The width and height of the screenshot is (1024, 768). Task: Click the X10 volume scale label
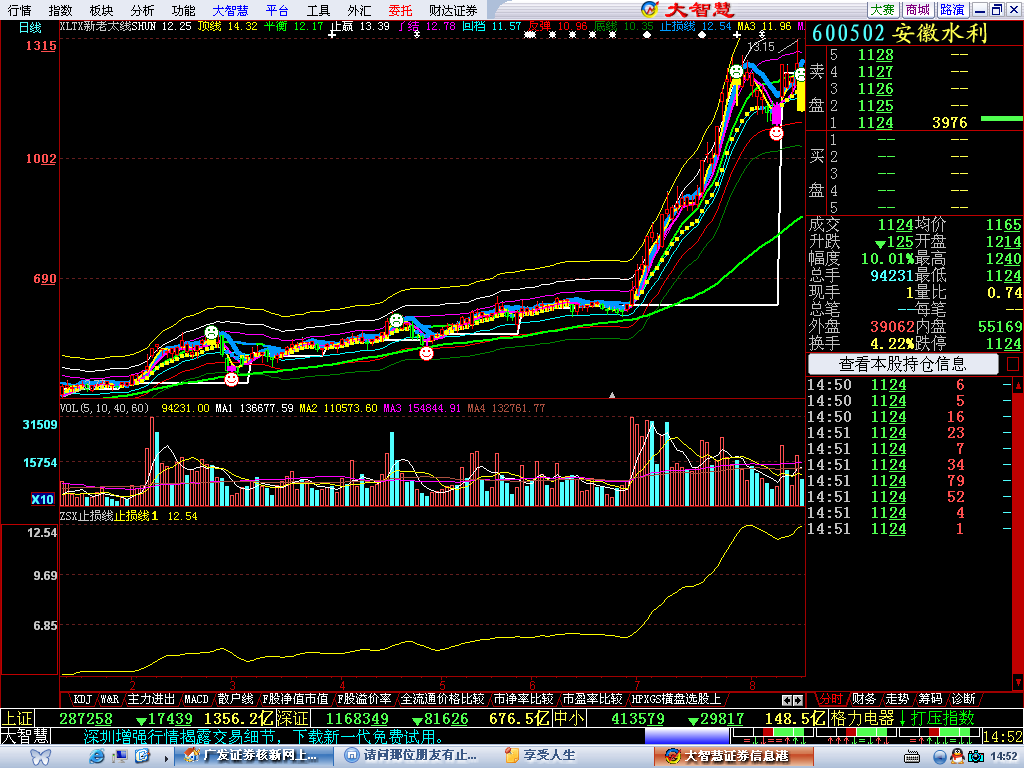(42, 500)
